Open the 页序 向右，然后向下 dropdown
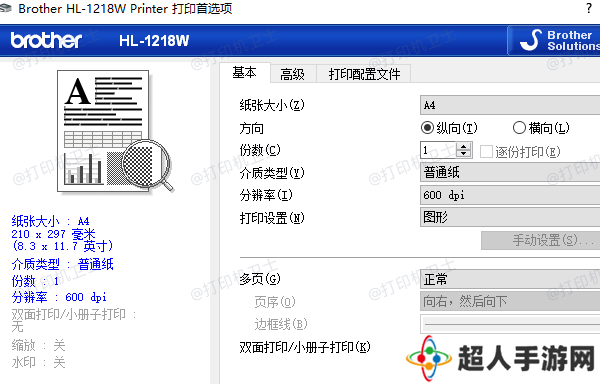Screen dimensions: 600x384 coord(510,301)
